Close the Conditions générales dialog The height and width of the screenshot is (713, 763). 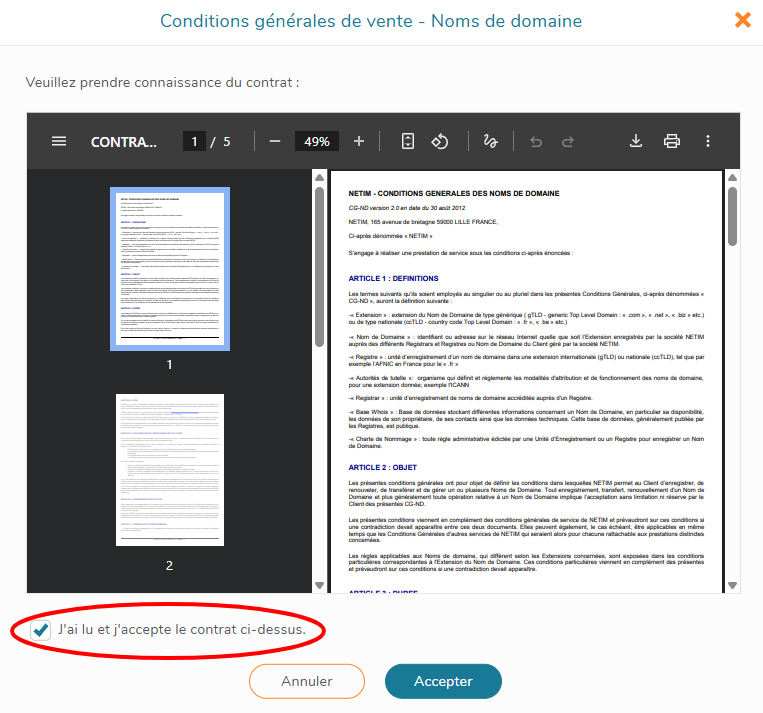tap(743, 20)
